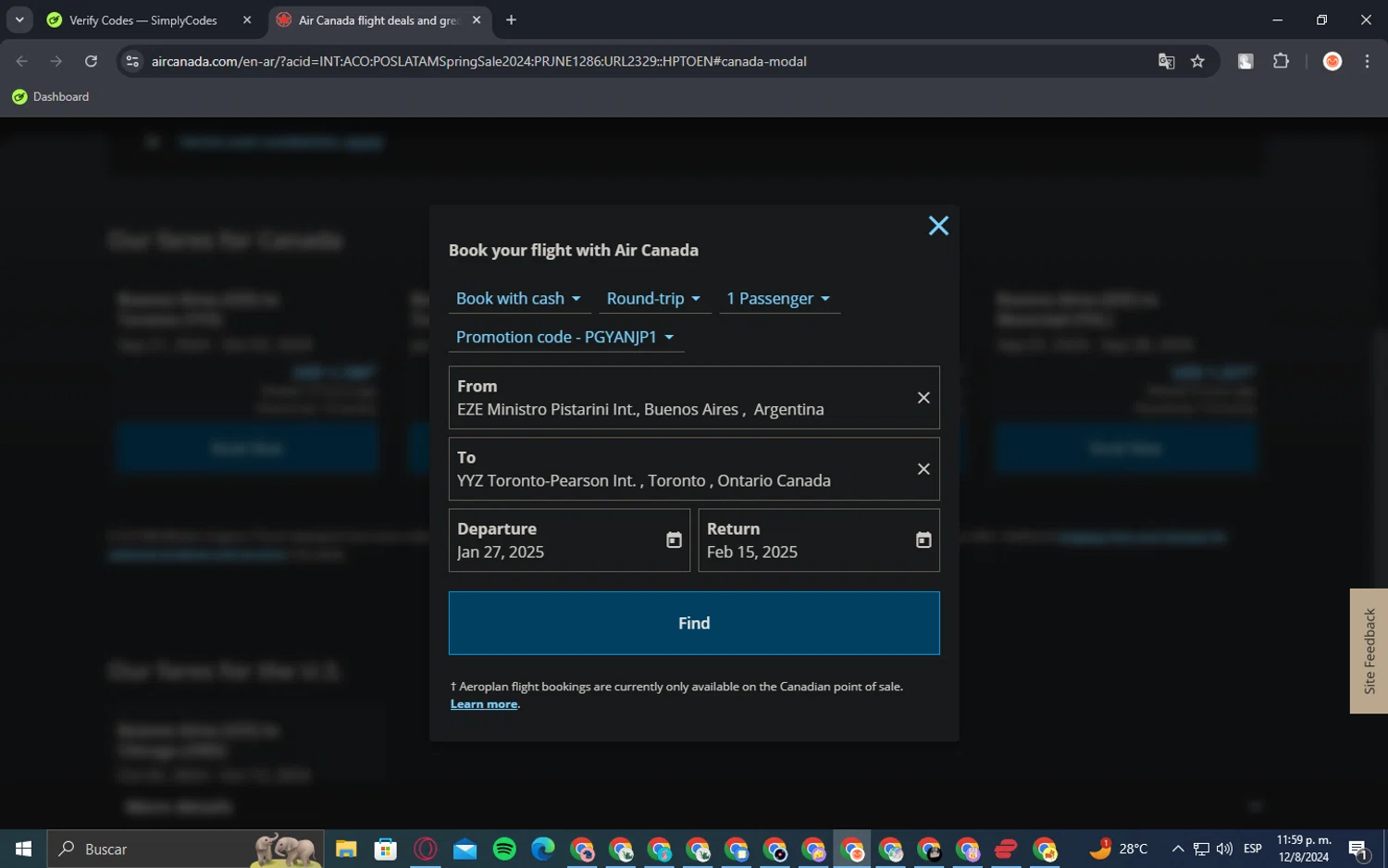This screenshot has width=1388, height=868.
Task: Select the Air Canada flight deals tab
Action: click(379, 20)
